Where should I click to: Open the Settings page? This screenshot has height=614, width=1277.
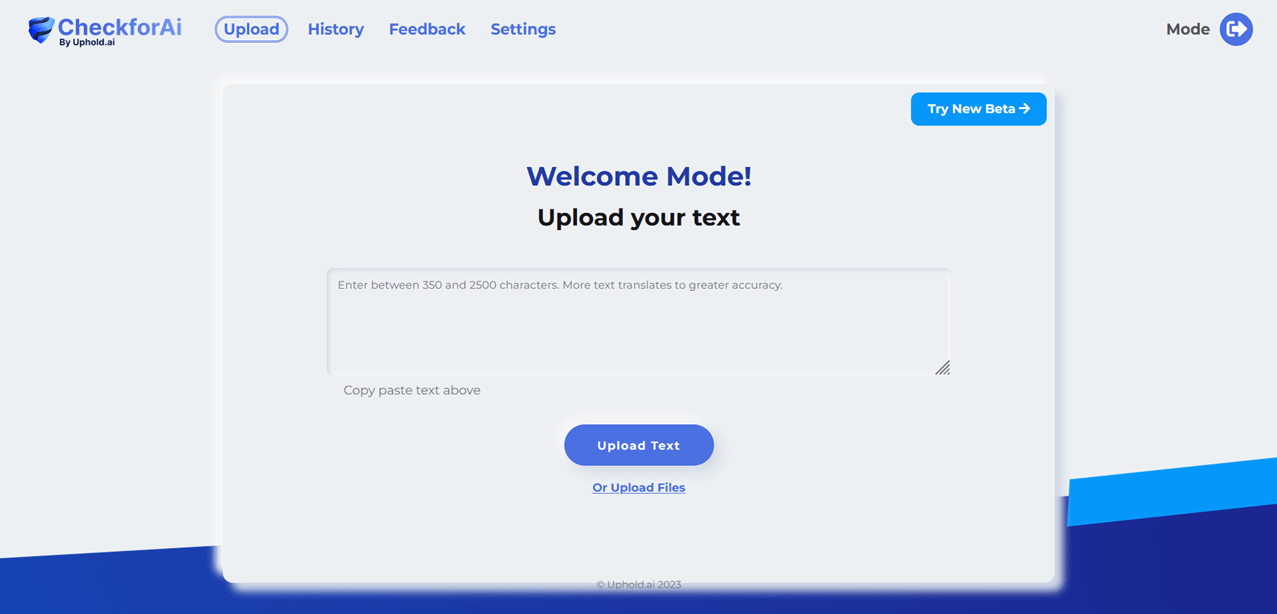[x=523, y=29]
